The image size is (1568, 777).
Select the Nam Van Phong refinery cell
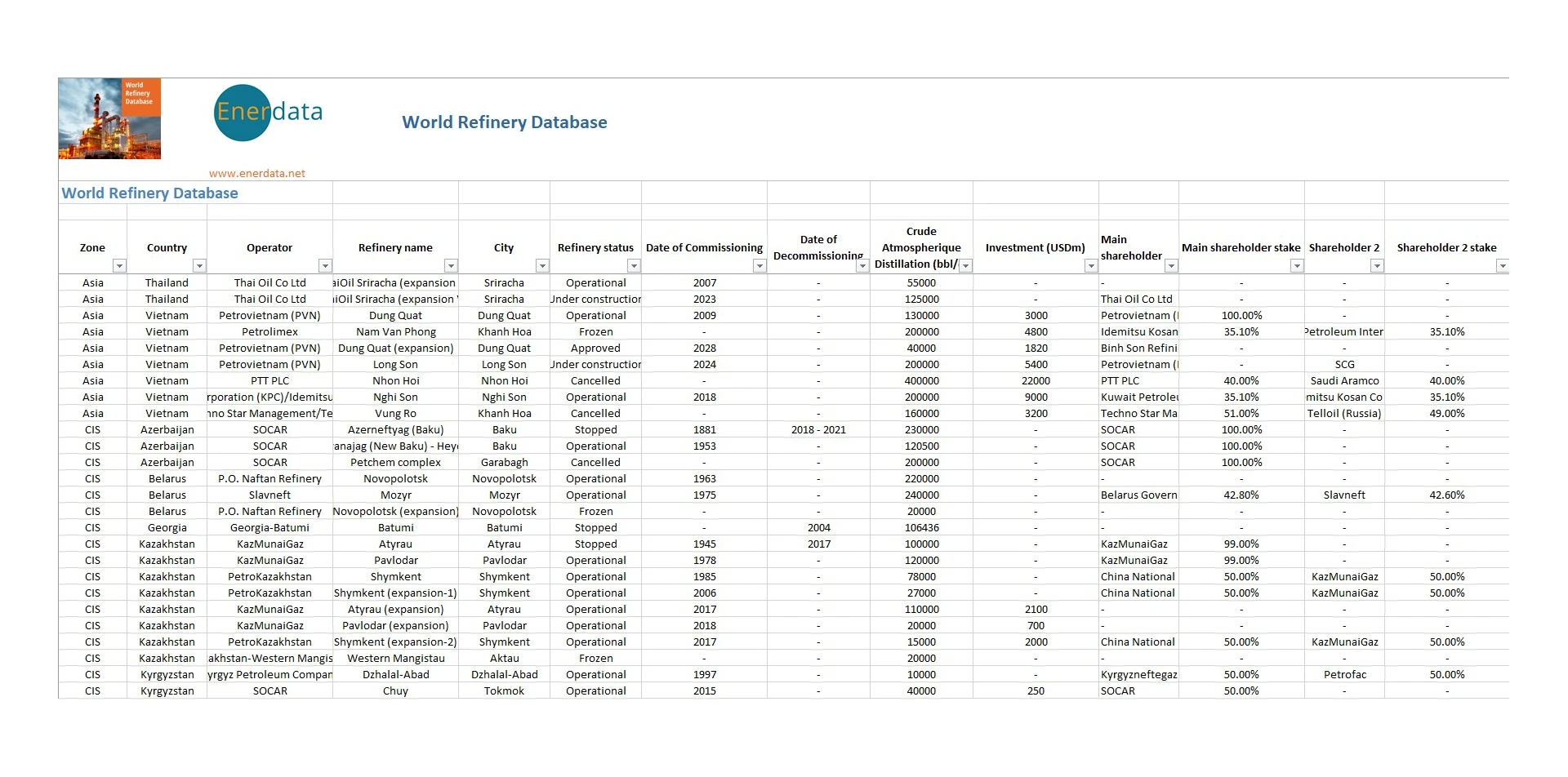click(395, 331)
